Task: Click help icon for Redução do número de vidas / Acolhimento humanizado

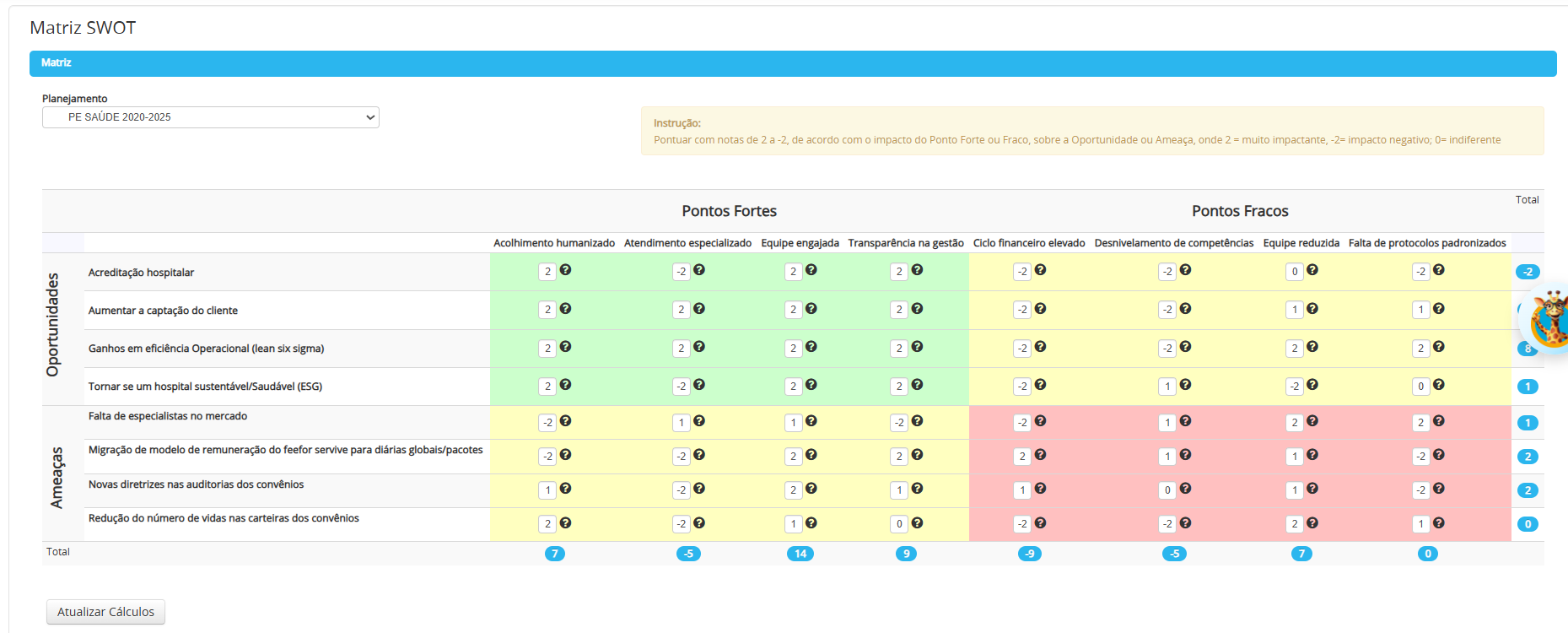Action: (x=565, y=523)
